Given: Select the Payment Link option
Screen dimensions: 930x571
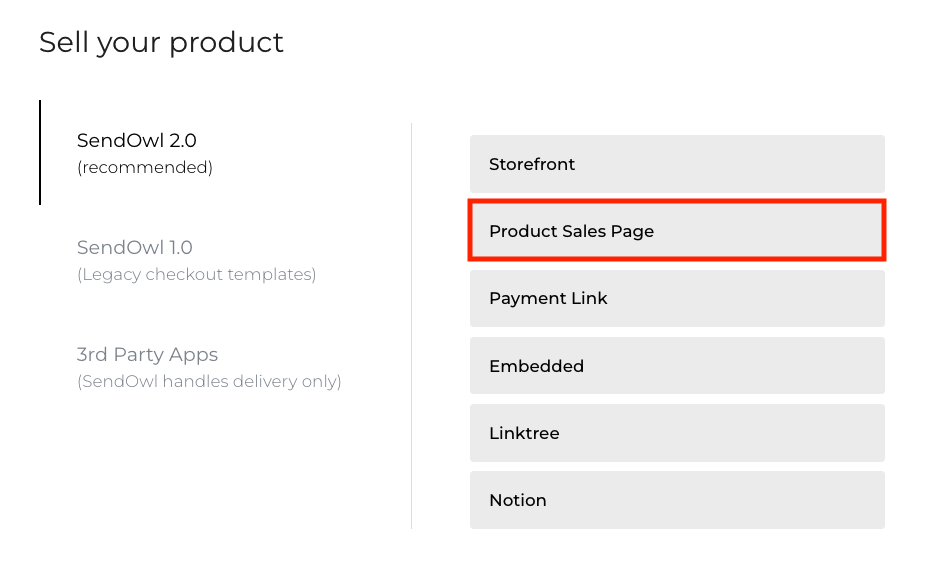Looking at the screenshot, I should point(677,298).
